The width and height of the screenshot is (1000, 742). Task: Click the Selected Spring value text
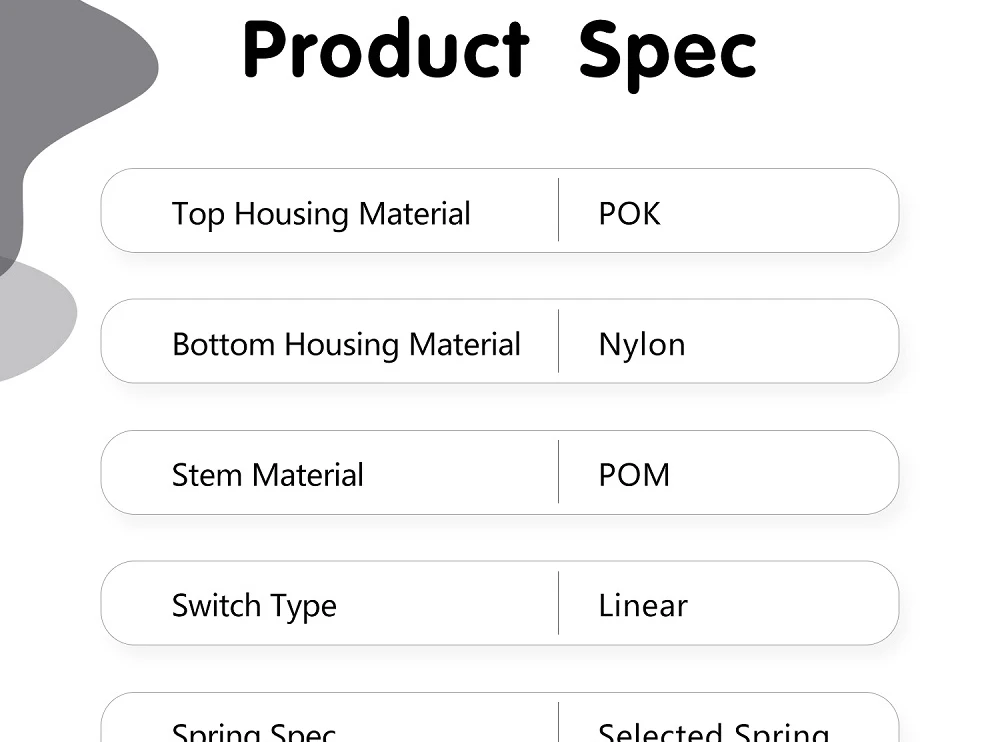[x=713, y=732]
